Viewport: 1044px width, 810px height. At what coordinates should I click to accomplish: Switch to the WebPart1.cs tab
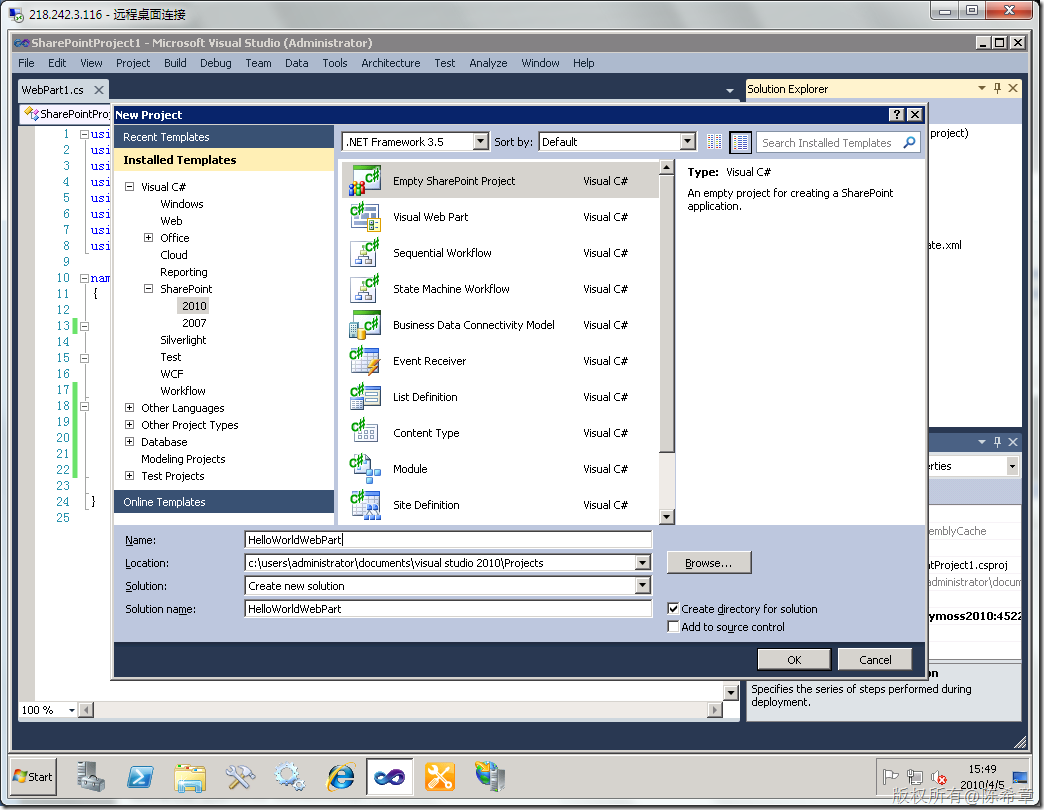tap(53, 90)
